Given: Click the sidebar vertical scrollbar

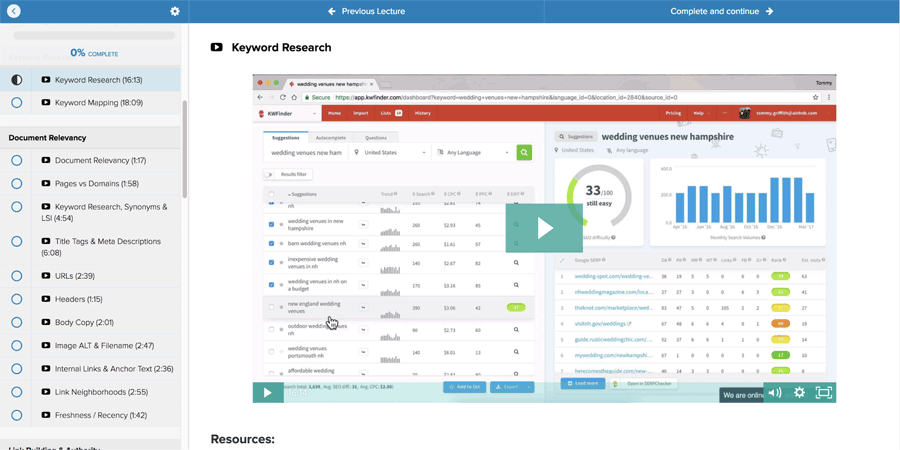Looking at the screenshot, I should click(184, 149).
